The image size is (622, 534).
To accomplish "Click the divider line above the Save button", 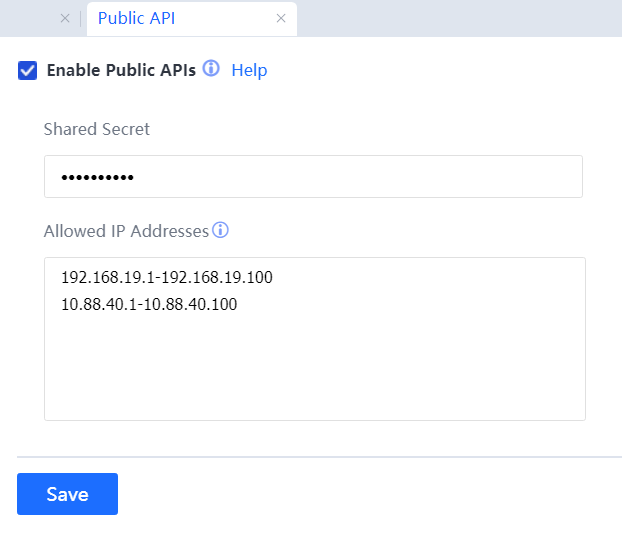I will point(319,457).
